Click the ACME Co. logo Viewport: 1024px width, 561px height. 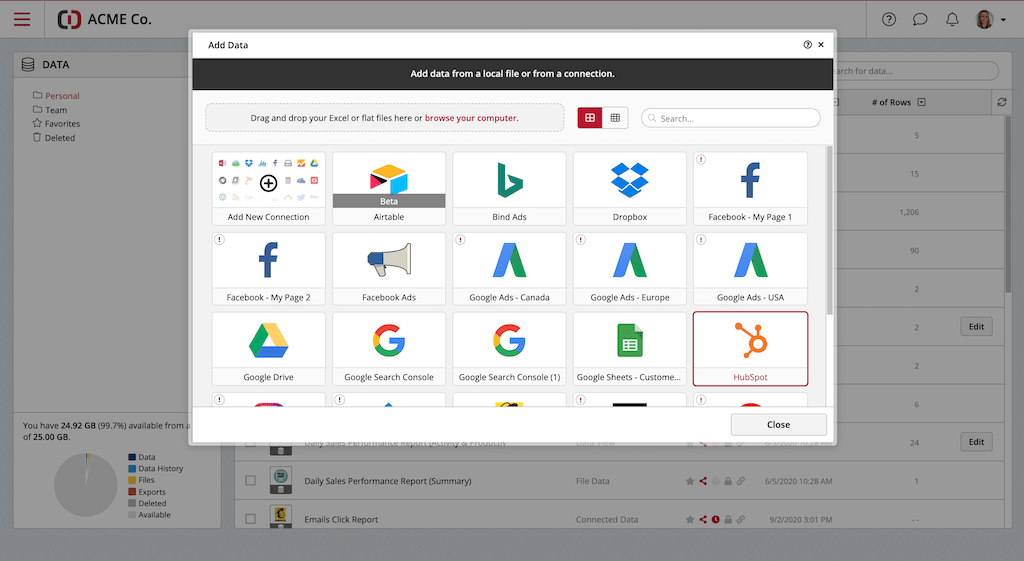point(104,19)
